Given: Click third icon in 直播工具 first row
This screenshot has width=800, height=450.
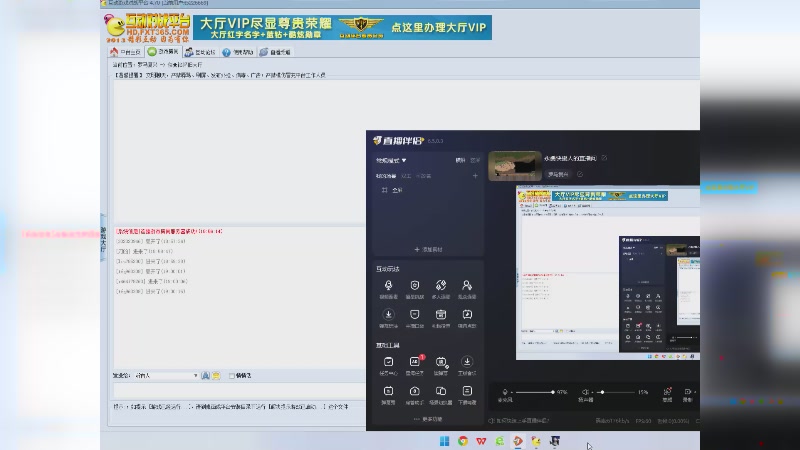Looking at the screenshot, I should pos(441,362).
